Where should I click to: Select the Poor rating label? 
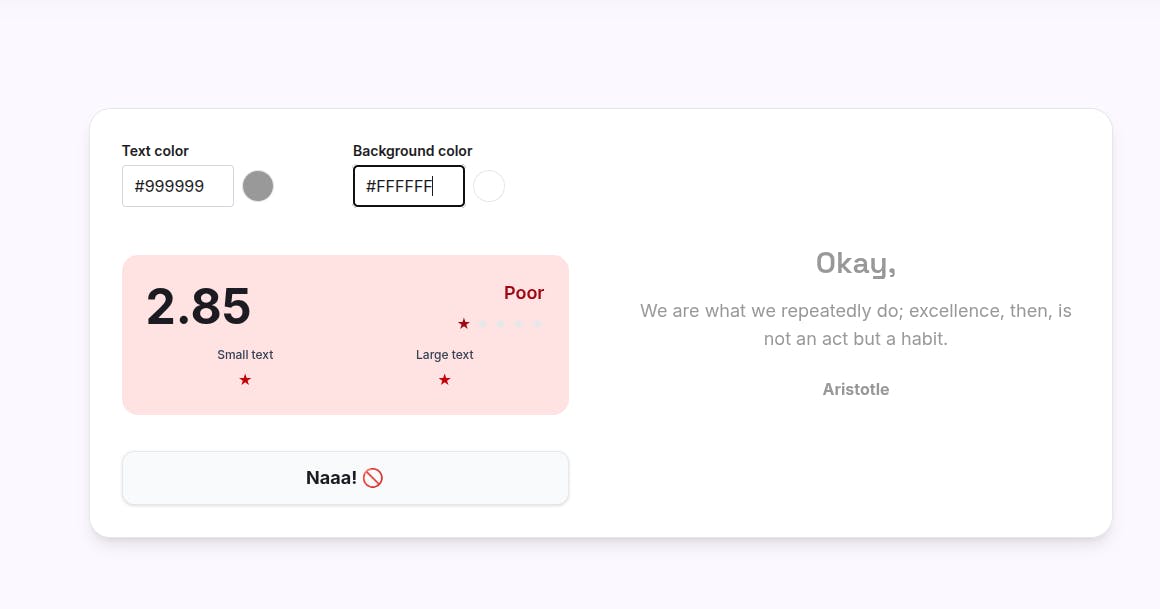tap(524, 293)
